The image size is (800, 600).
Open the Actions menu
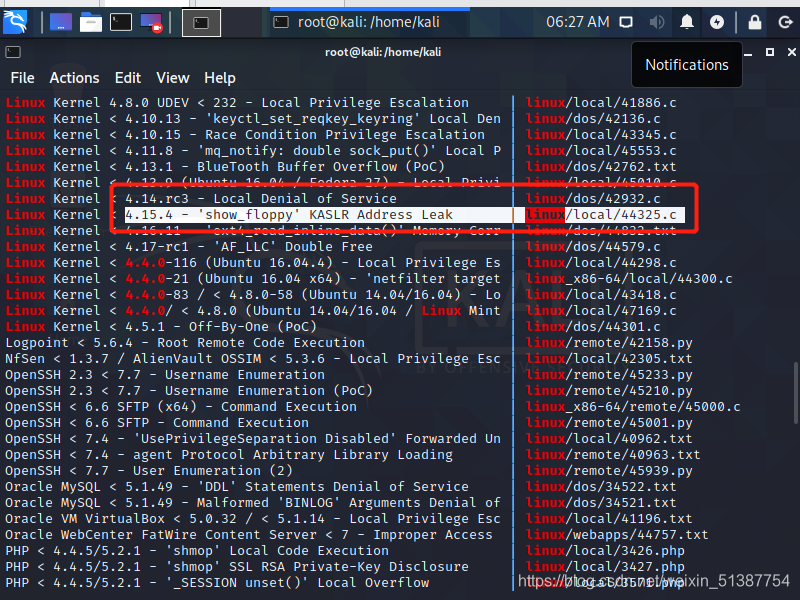point(74,78)
